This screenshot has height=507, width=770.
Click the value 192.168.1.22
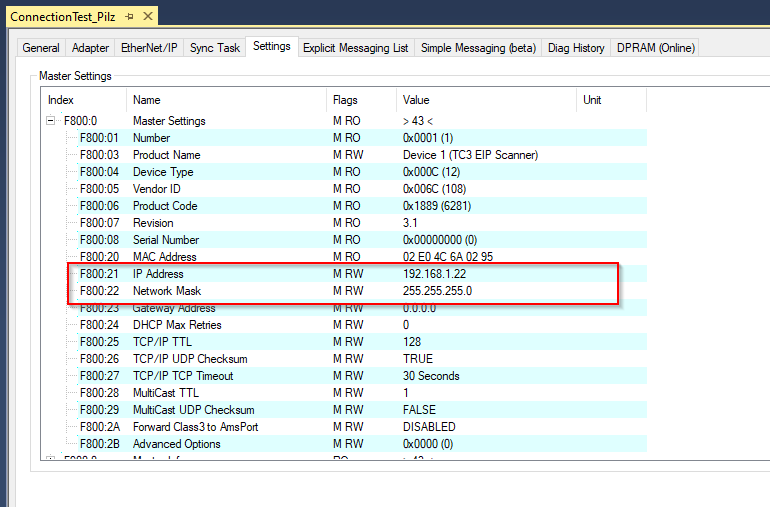(434, 274)
